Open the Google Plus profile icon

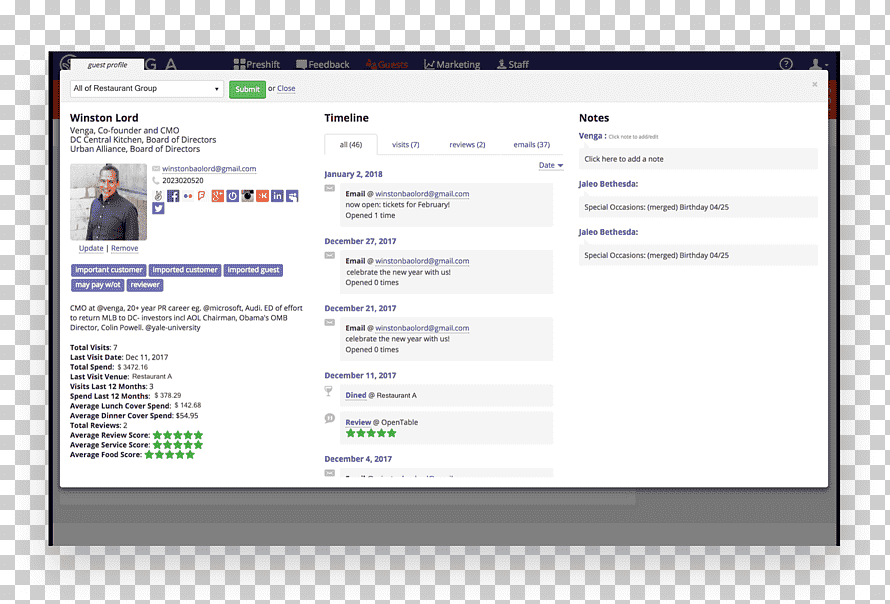(x=217, y=196)
